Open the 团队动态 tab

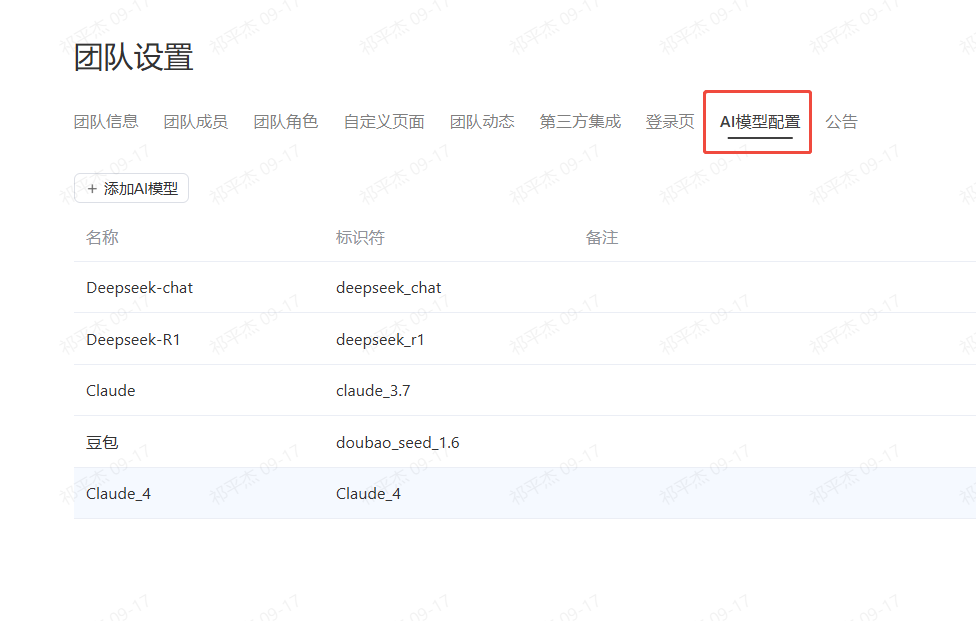(482, 122)
